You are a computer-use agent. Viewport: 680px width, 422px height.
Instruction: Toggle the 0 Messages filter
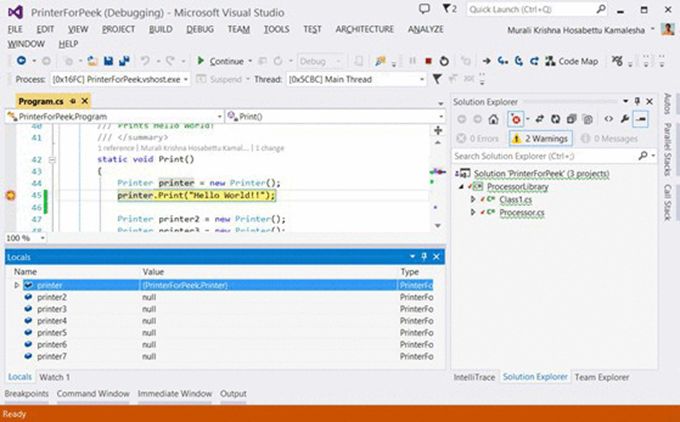[609, 139]
